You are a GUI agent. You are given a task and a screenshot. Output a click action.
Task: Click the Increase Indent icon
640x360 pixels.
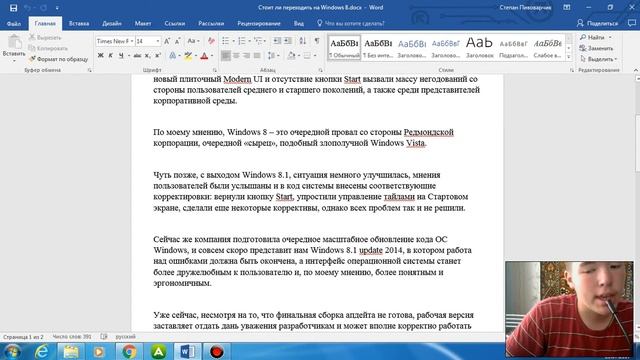[288, 41]
